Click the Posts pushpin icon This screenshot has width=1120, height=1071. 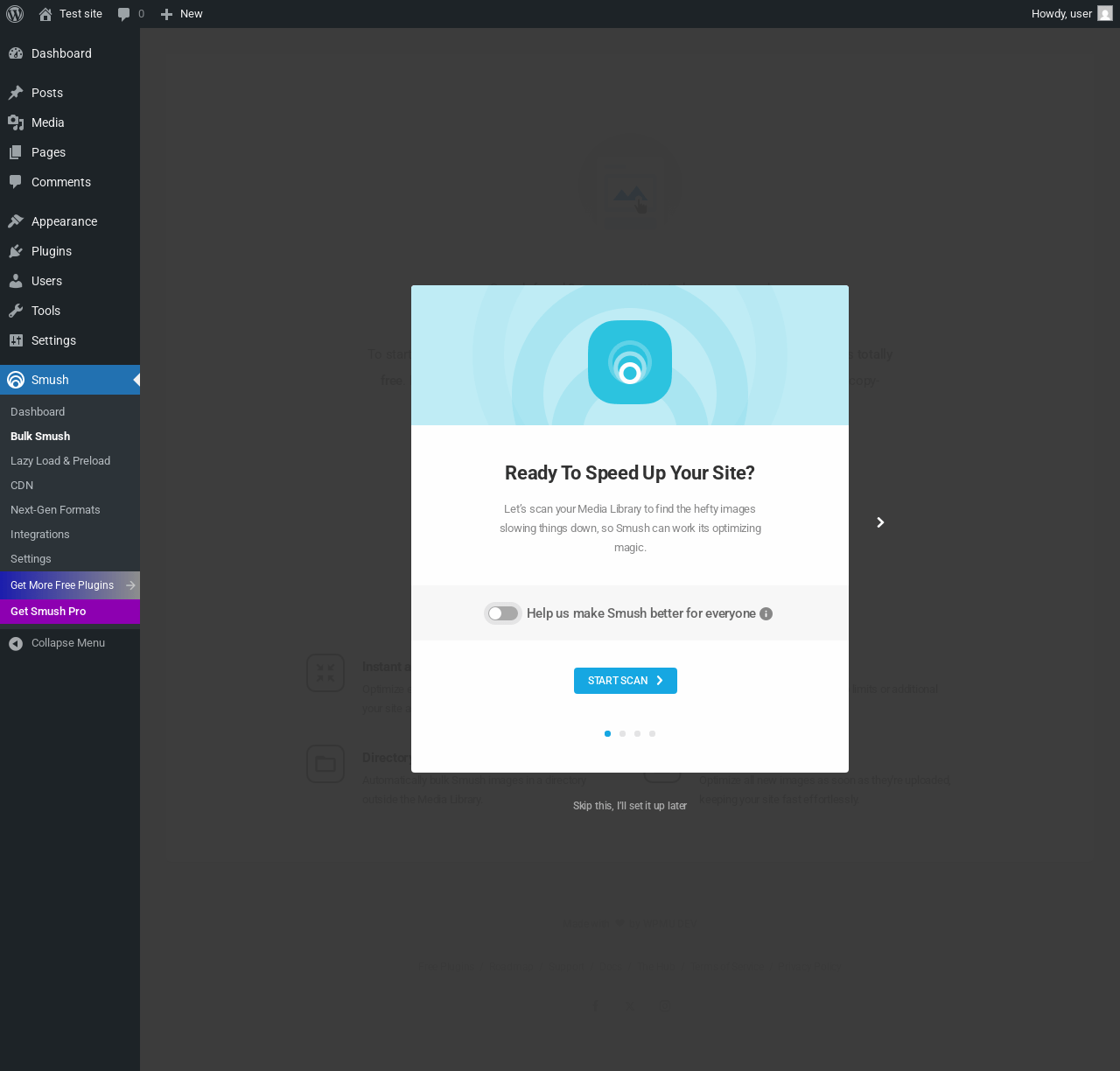pos(16,93)
